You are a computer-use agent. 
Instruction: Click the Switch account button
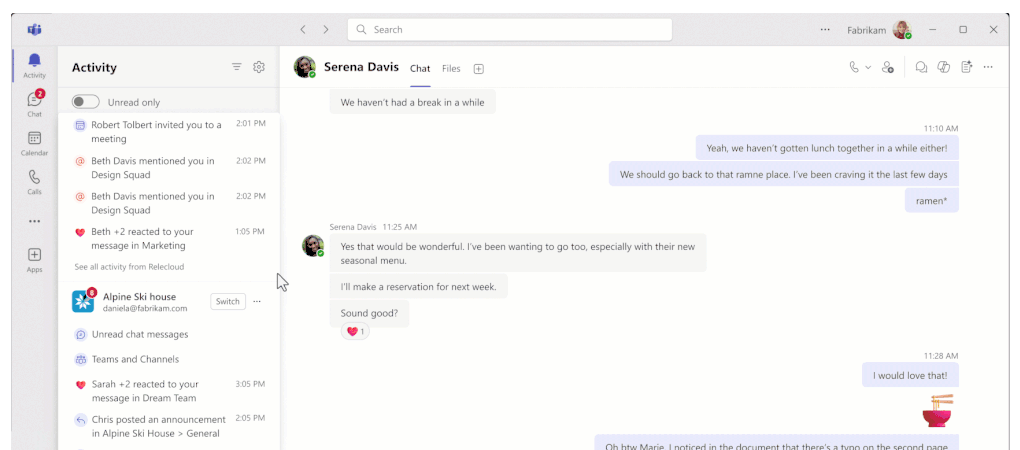coord(228,301)
